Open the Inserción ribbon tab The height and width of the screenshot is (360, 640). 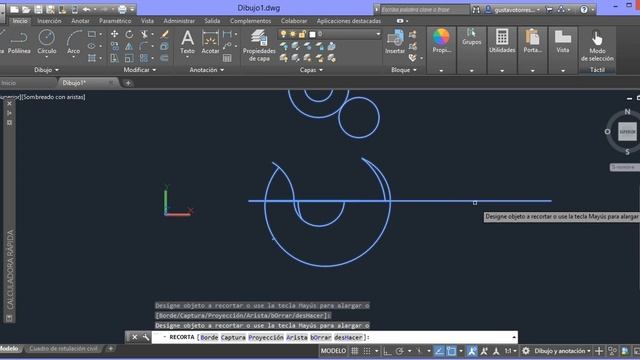tap(49, 21)
